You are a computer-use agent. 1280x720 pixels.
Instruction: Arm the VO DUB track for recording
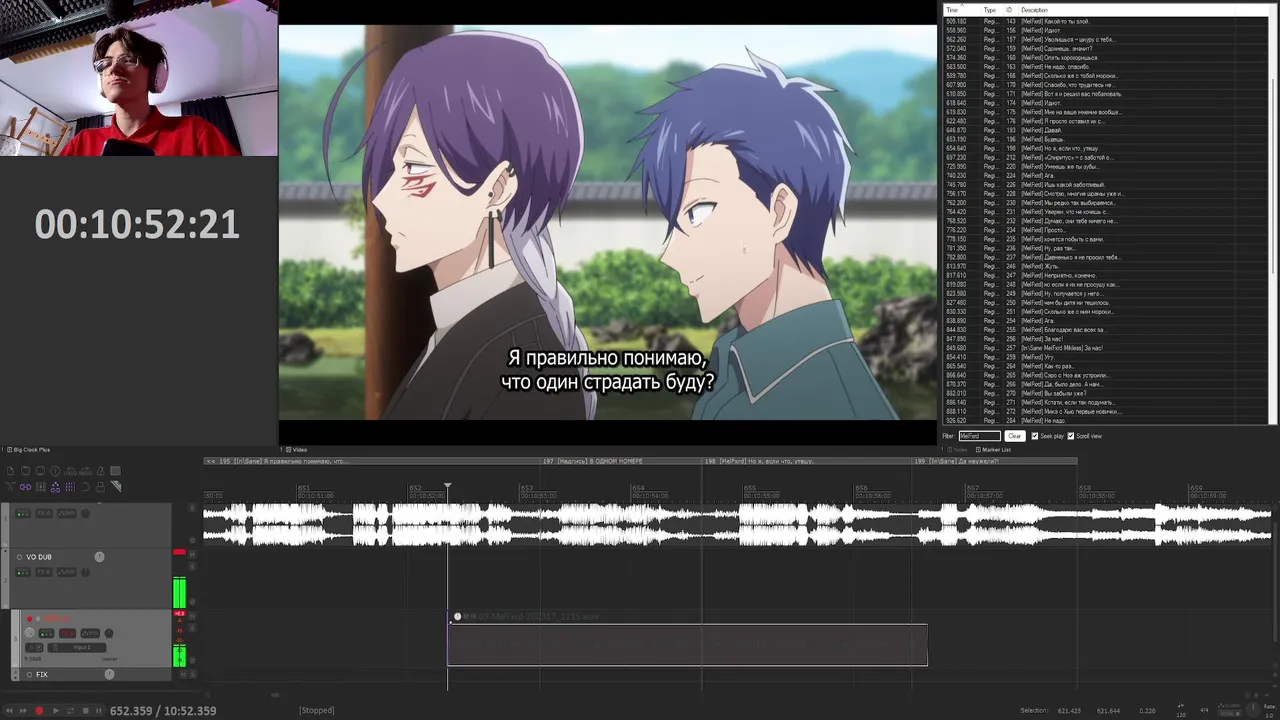(19, 557)
